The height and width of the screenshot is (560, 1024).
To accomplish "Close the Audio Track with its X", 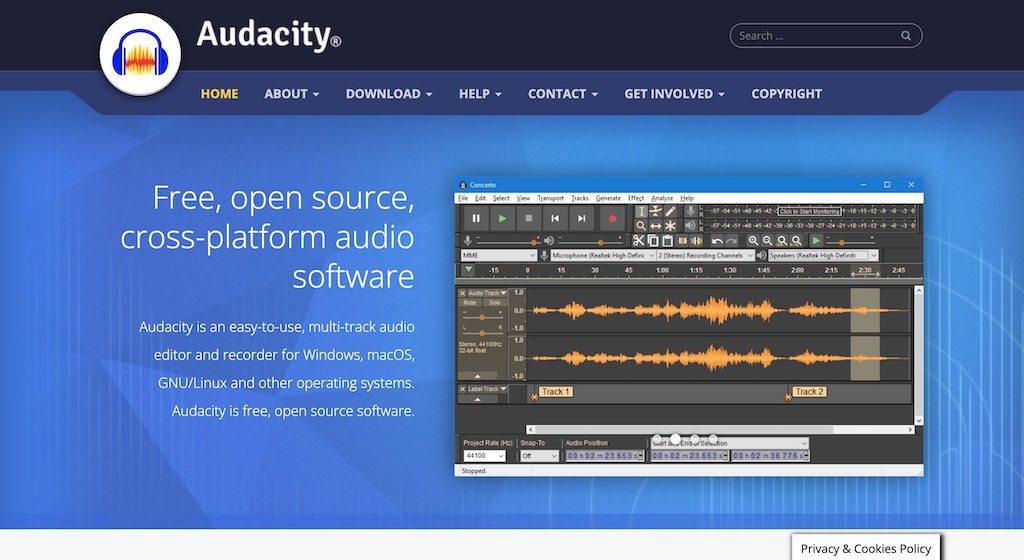I will point(462,294).
